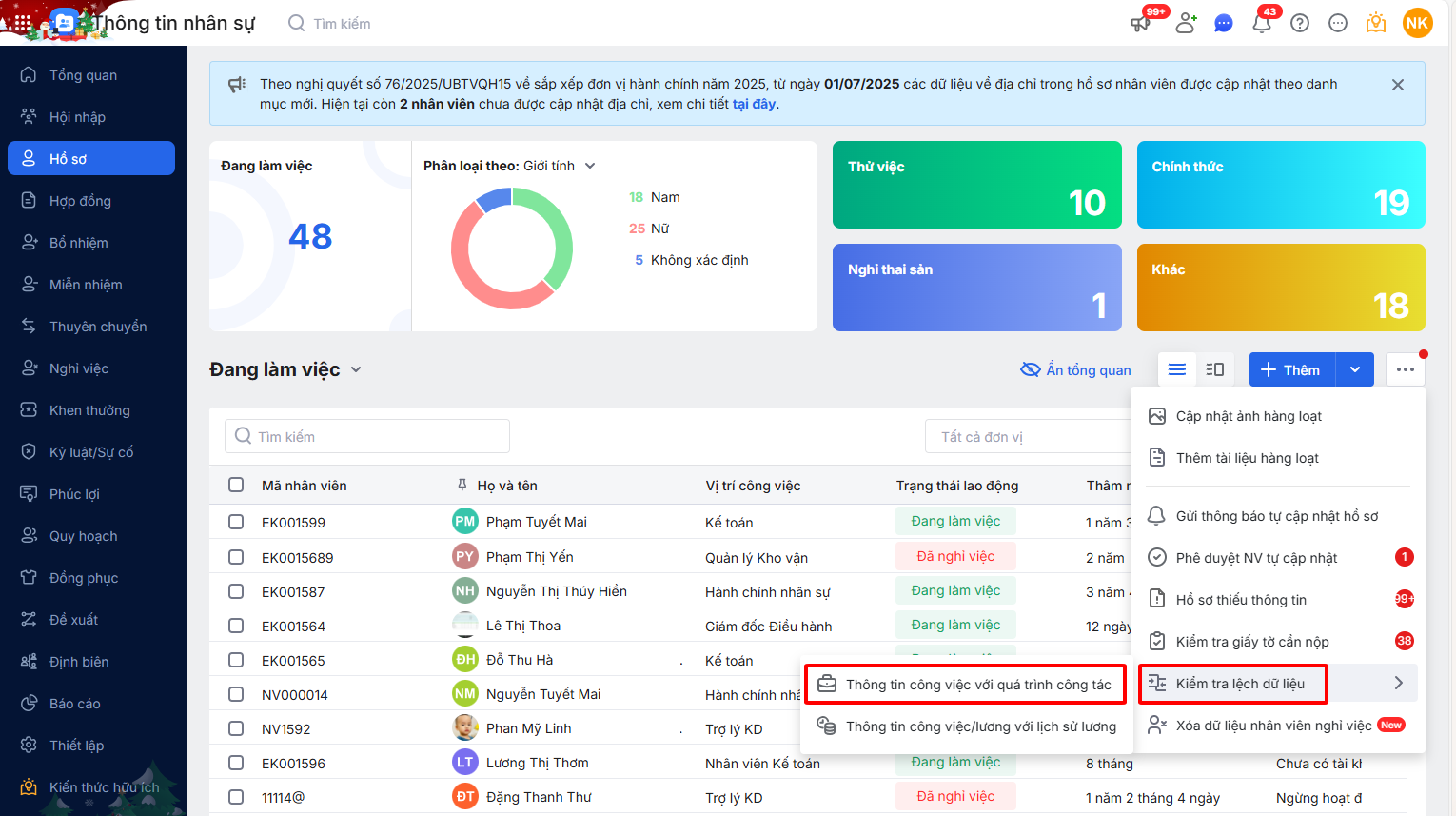Select Cập nhật ảnh hàng loạt option
The height and width of the screenshot is (816, 1456).
click(x=1249, y=416)
